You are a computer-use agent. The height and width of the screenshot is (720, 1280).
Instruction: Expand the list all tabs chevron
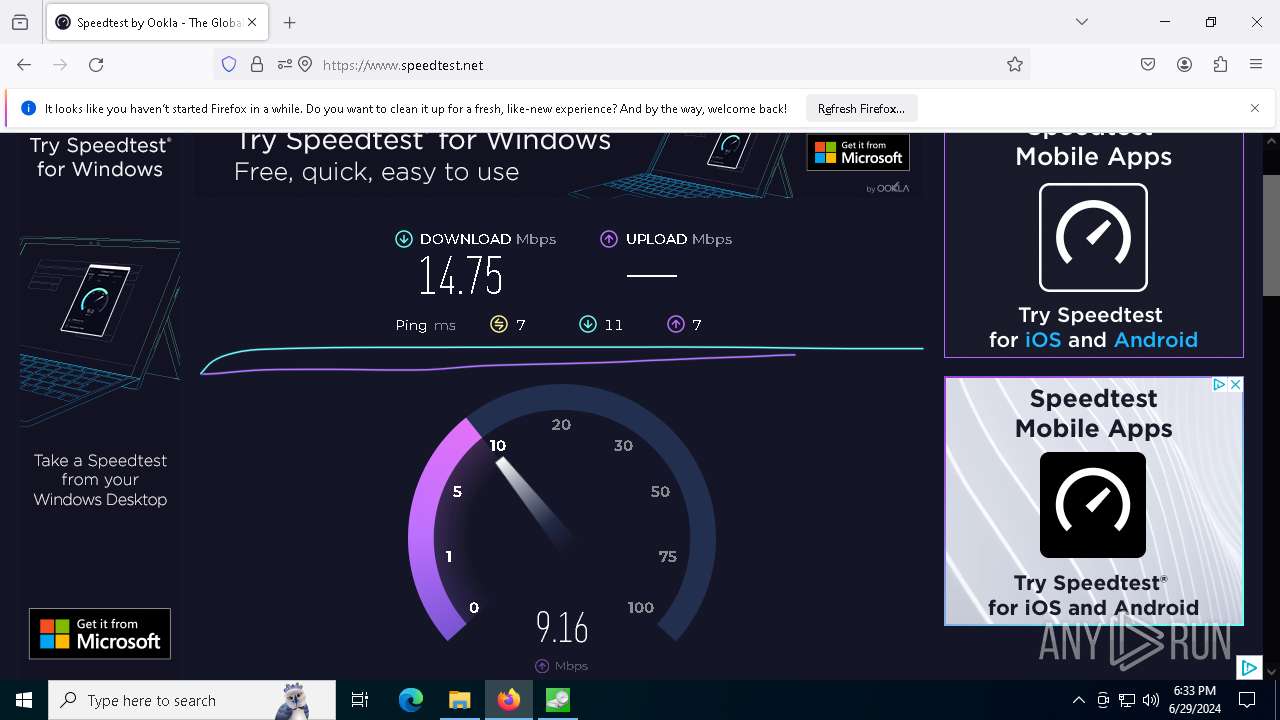[1082, 22]
